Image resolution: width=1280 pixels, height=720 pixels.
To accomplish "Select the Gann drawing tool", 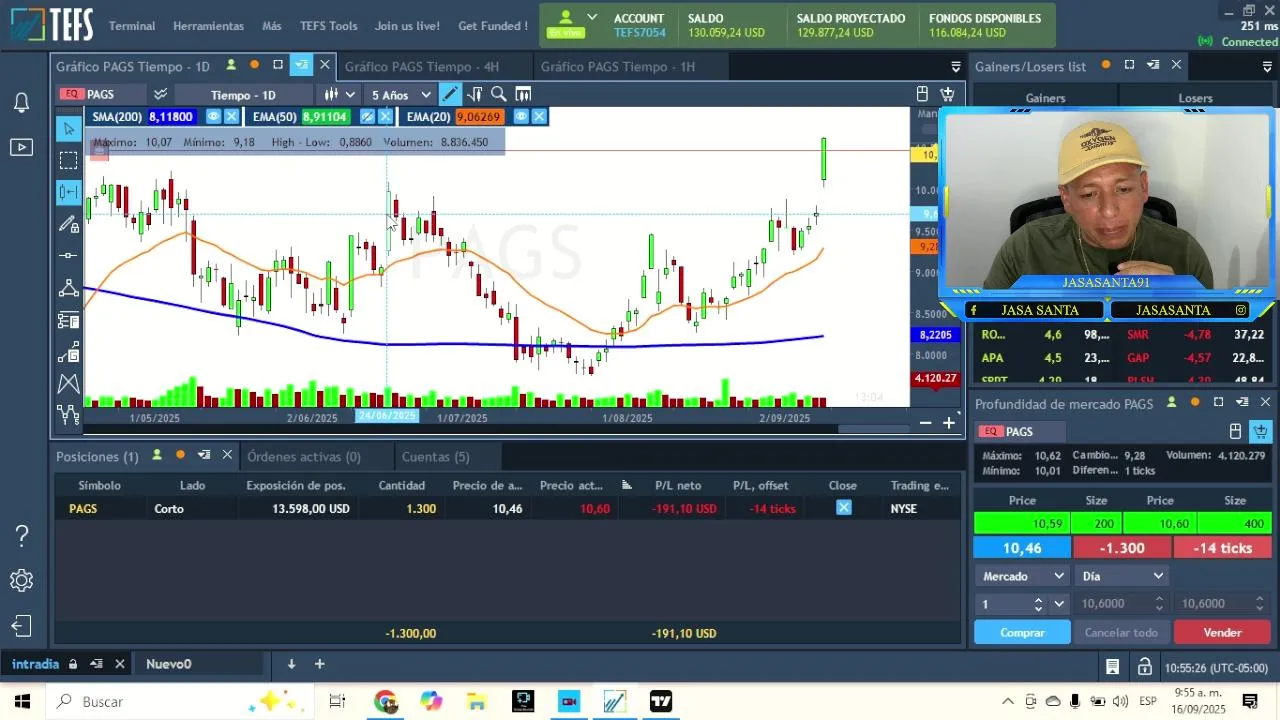I will (x=68, y=352).
